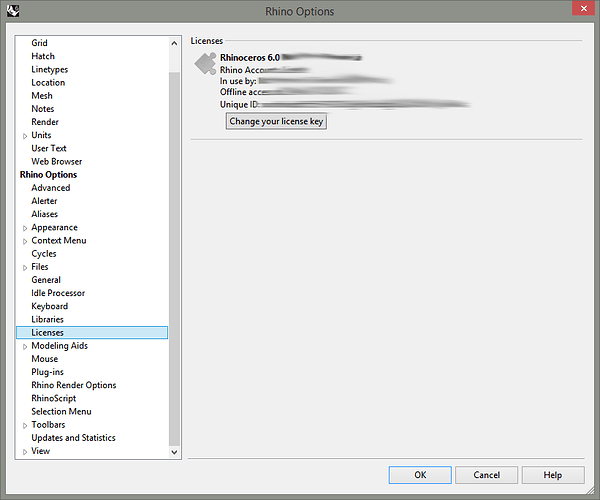The image size is (600, 500).
Task: Open the Selection Menu page
Action: pos(61,412)
